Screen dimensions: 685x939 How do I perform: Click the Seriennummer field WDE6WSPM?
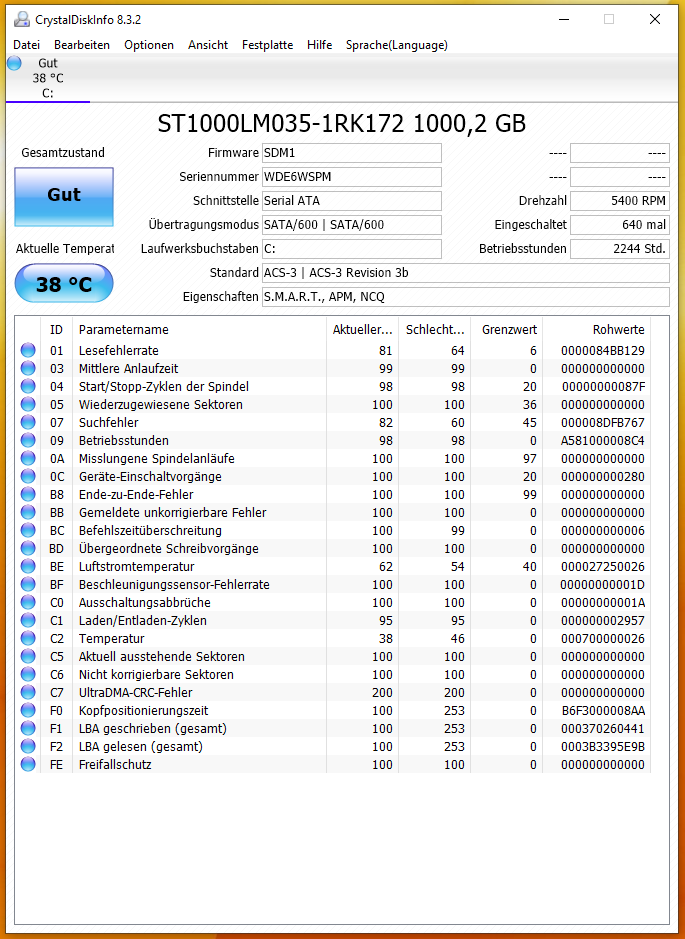[x=352, y=177]
